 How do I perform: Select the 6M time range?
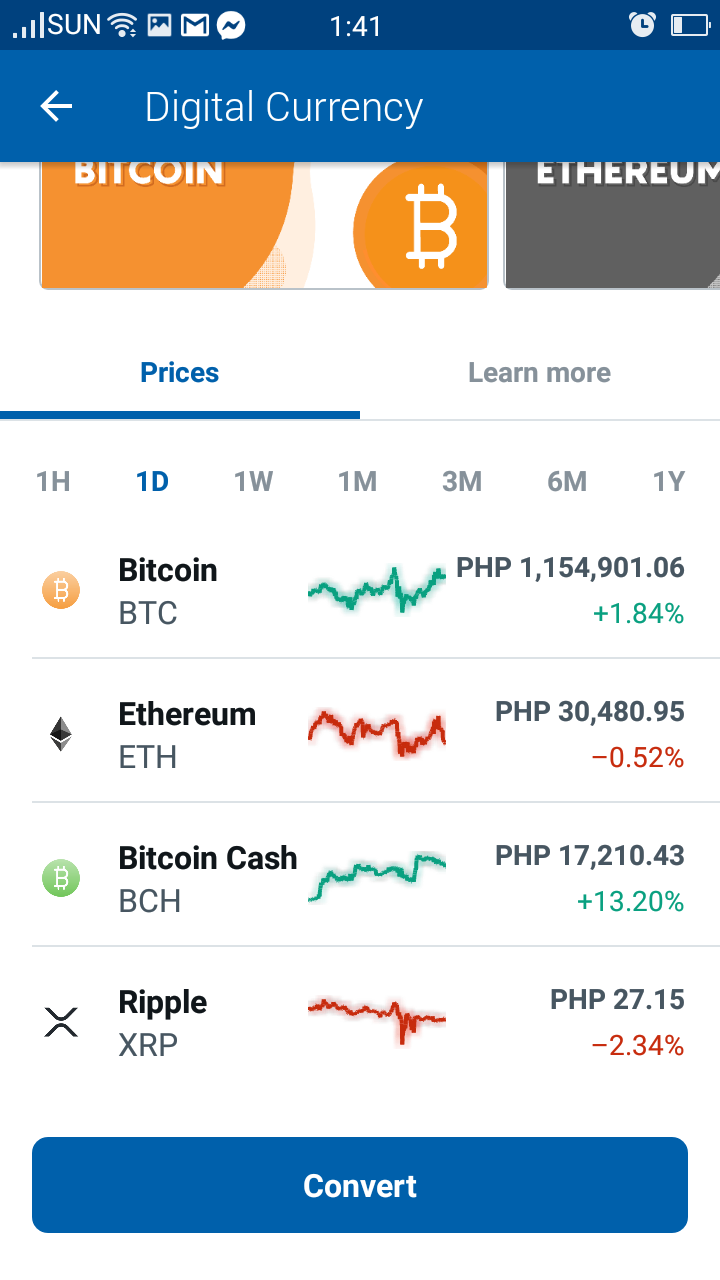pyautogui.click(x=567, y=482)
